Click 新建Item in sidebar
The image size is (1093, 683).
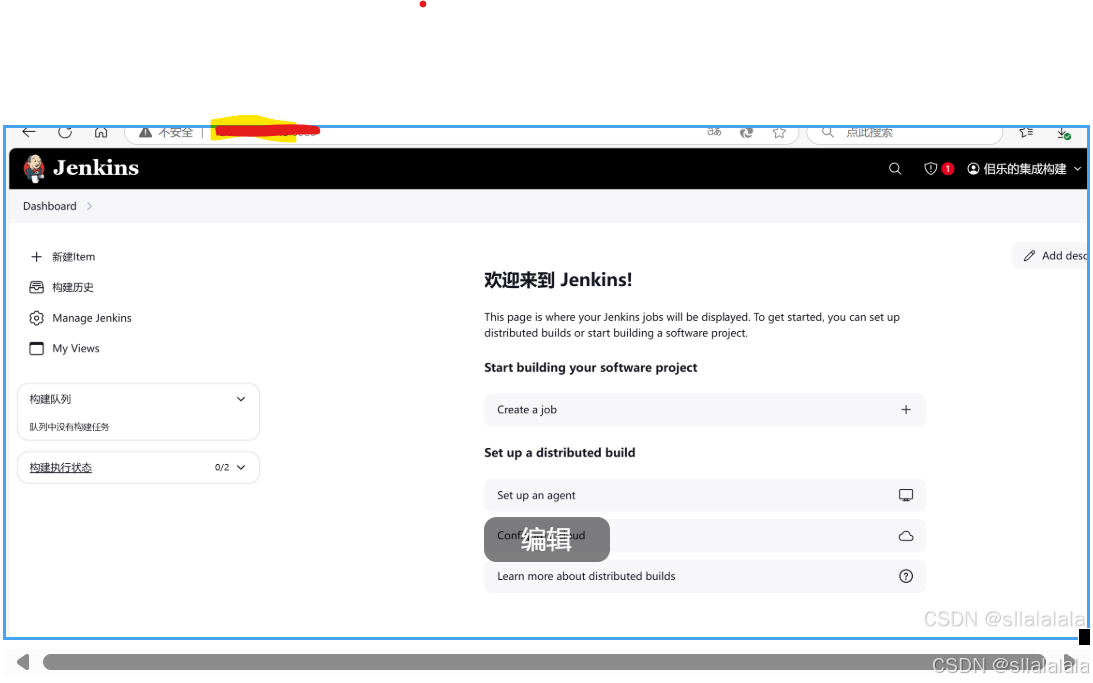click(x=63, y=256)
